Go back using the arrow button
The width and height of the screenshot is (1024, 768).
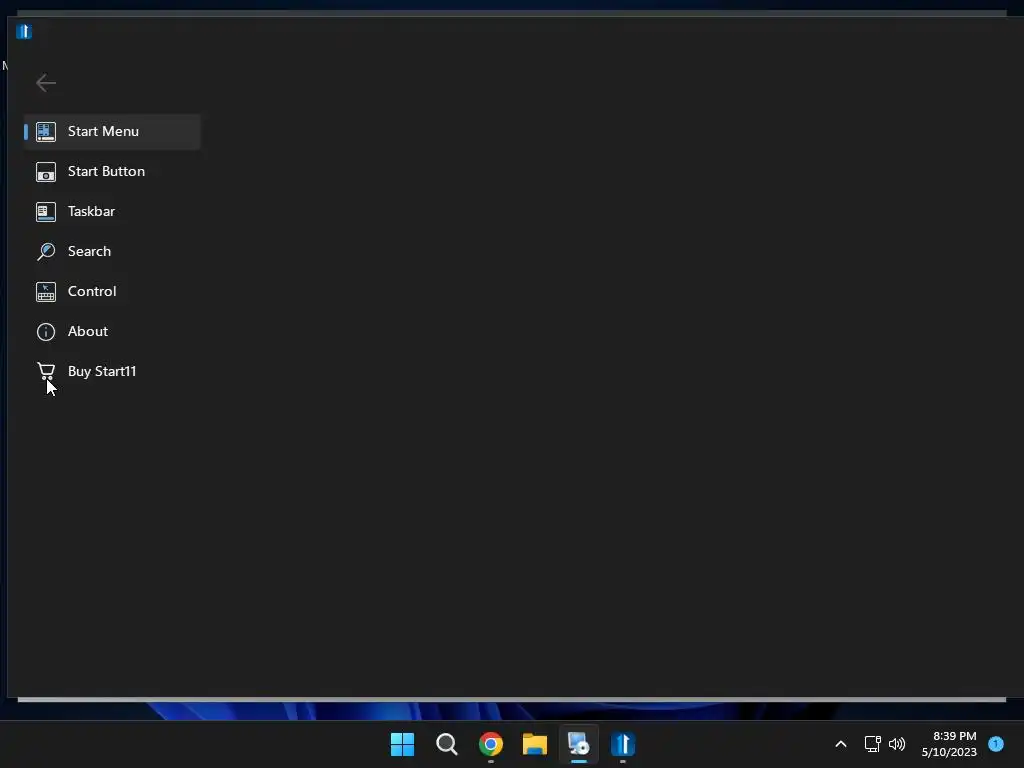46,83
